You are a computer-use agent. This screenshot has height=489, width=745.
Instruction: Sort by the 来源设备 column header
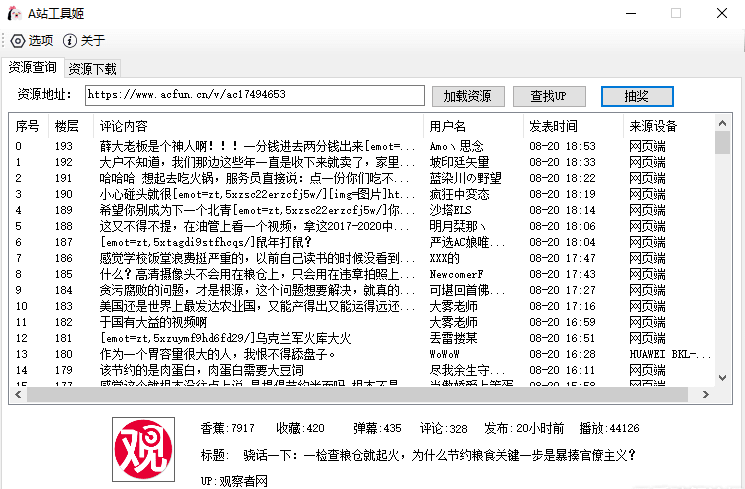(667, 126)
